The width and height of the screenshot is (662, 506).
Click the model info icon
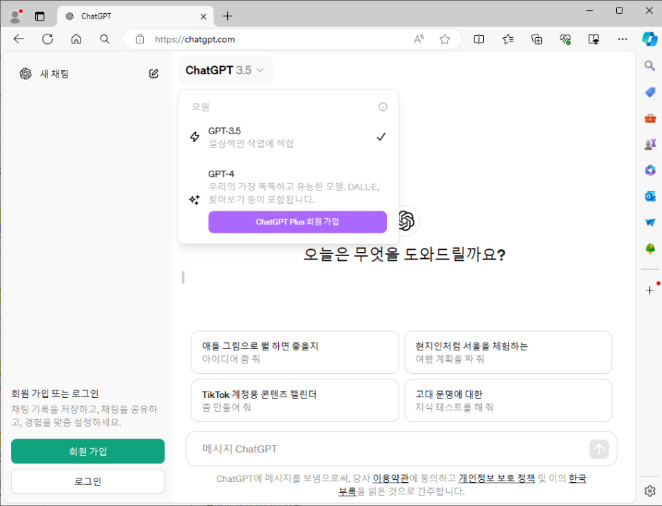(x=383, y=107)
